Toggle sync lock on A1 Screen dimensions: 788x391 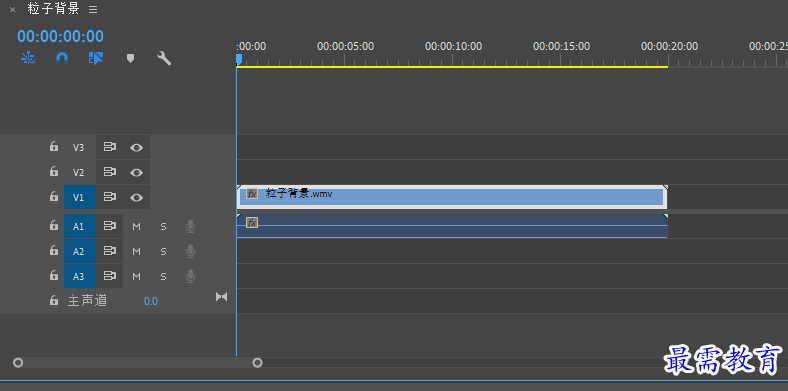(110, 226)
